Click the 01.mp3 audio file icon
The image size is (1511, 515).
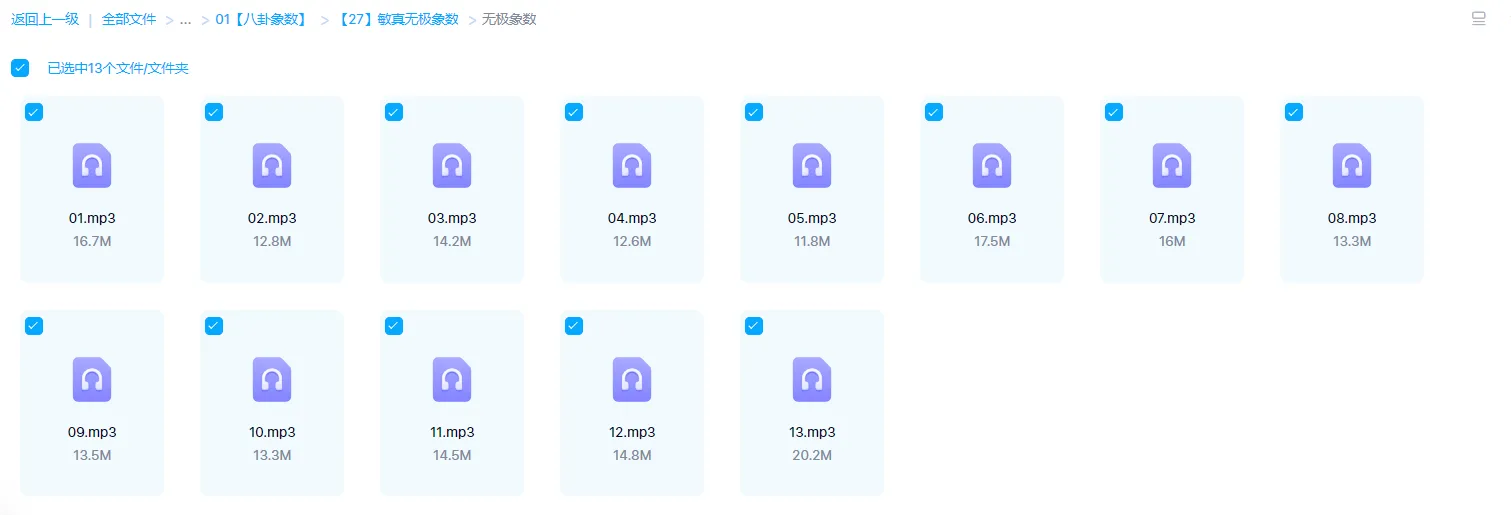pyautogui.click(x=92, y=166)
